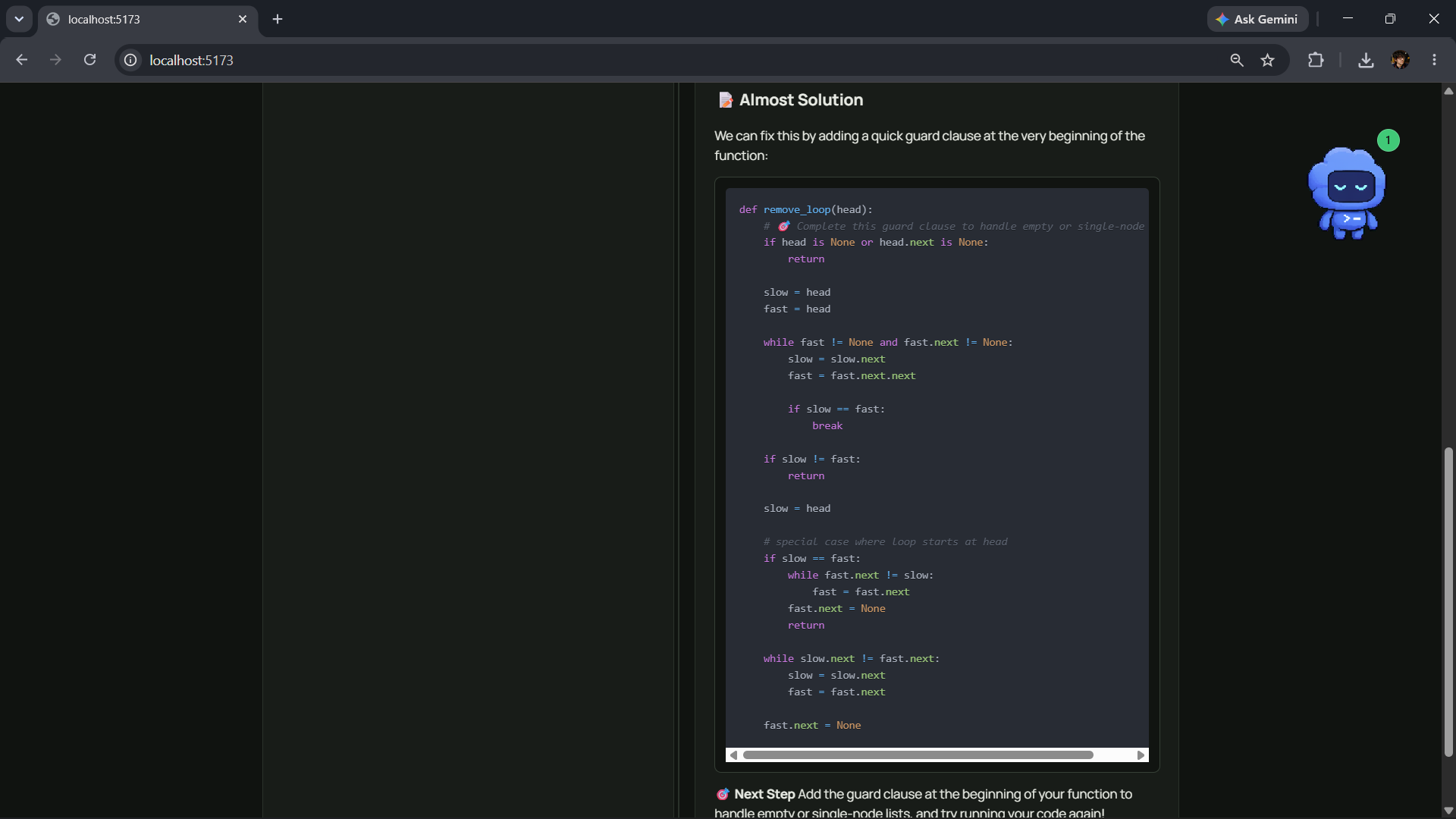Select the localhost:5173 tab
Image resolution: width=1456 pixels, height=819 pixels.
[x=148, y=19]
